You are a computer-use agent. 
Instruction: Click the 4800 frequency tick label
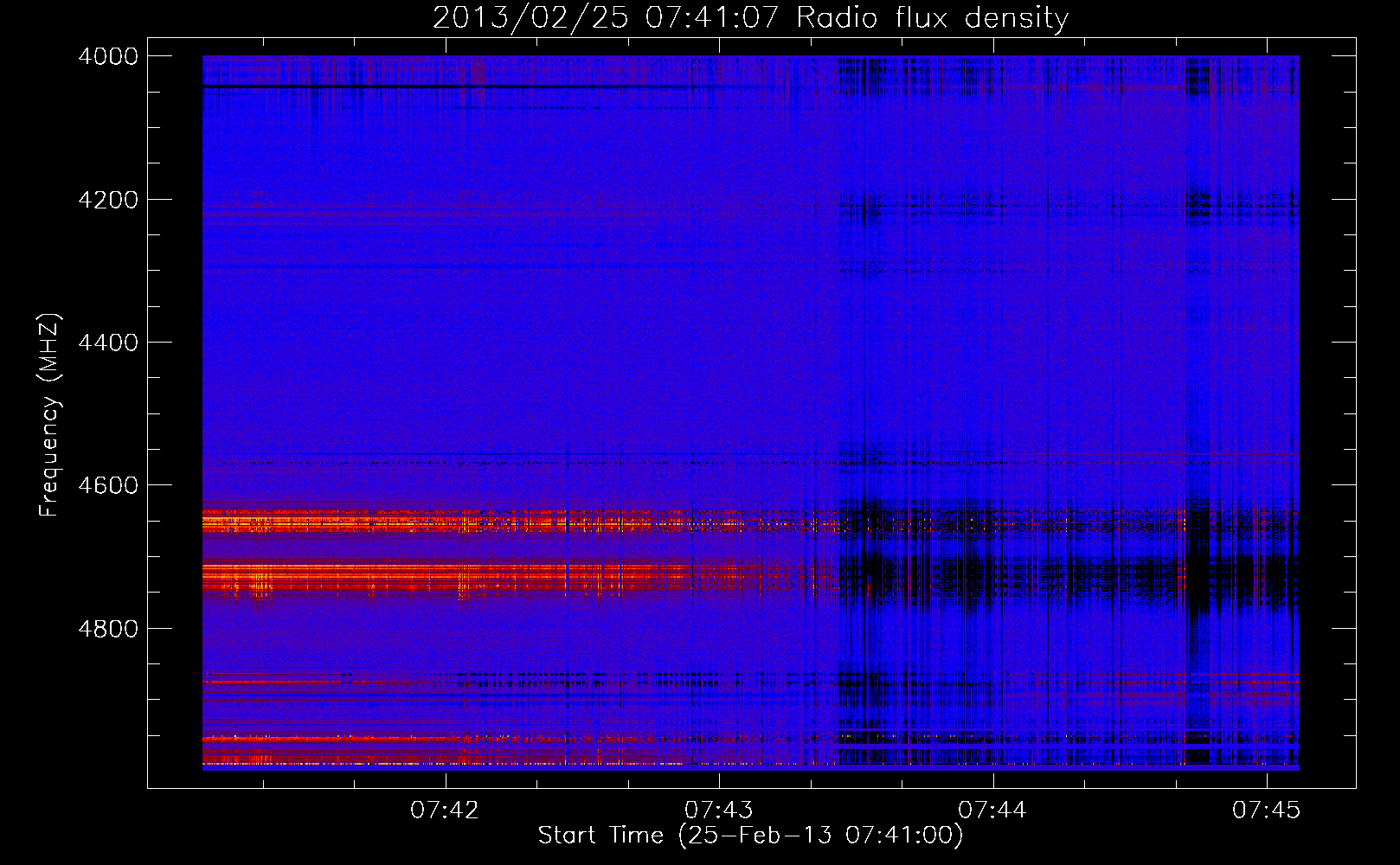(x=108, y=629)
